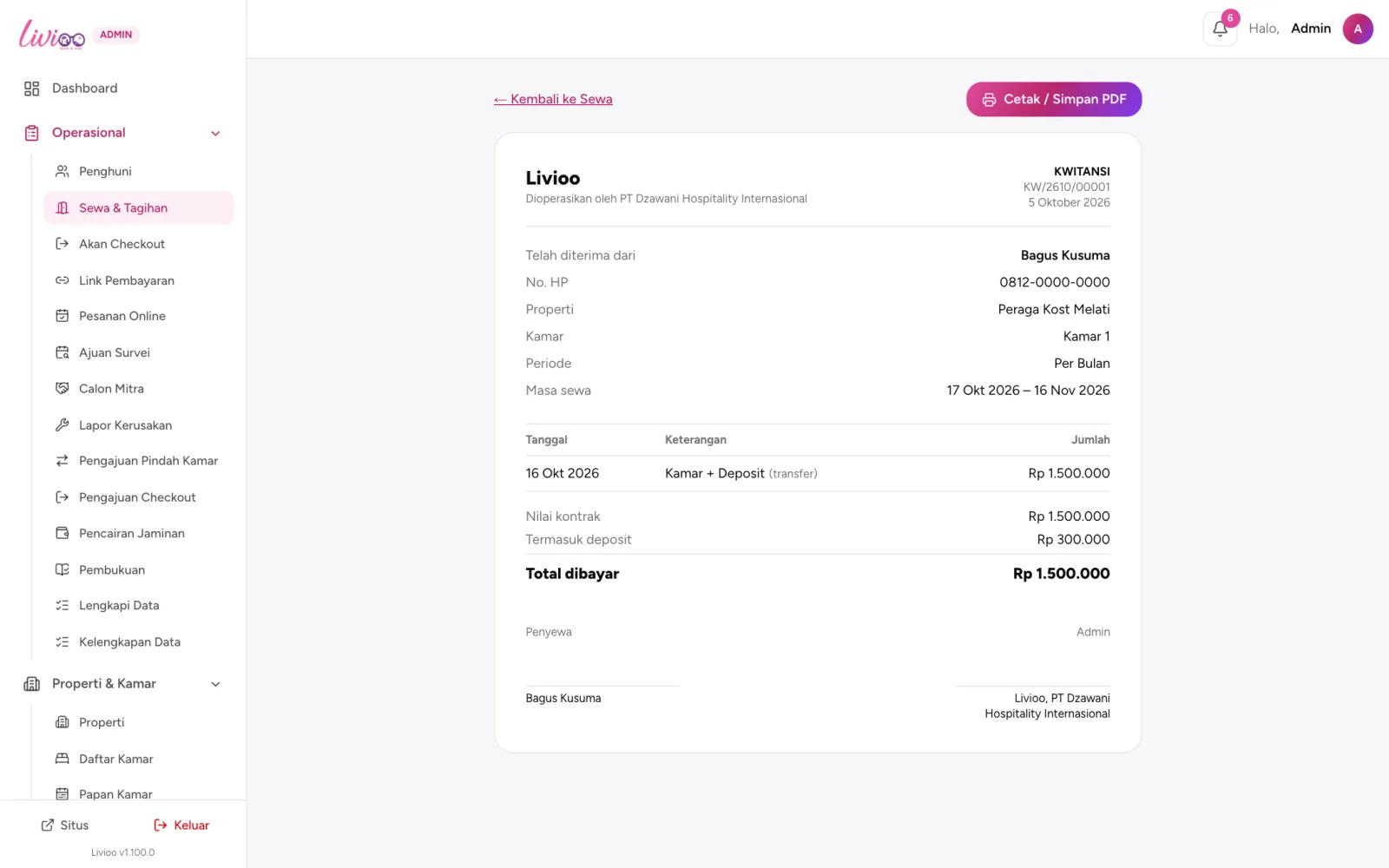Click the Dashboard grid icon
This screenshot has height=868, width=1389.
coord(32,89)
